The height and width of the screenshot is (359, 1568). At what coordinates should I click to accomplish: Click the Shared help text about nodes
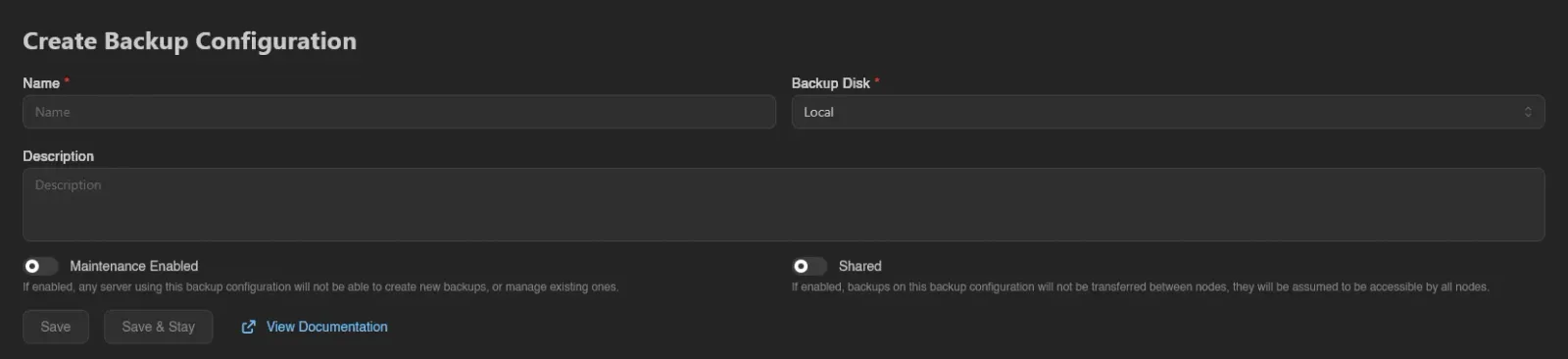[1141, 287]
